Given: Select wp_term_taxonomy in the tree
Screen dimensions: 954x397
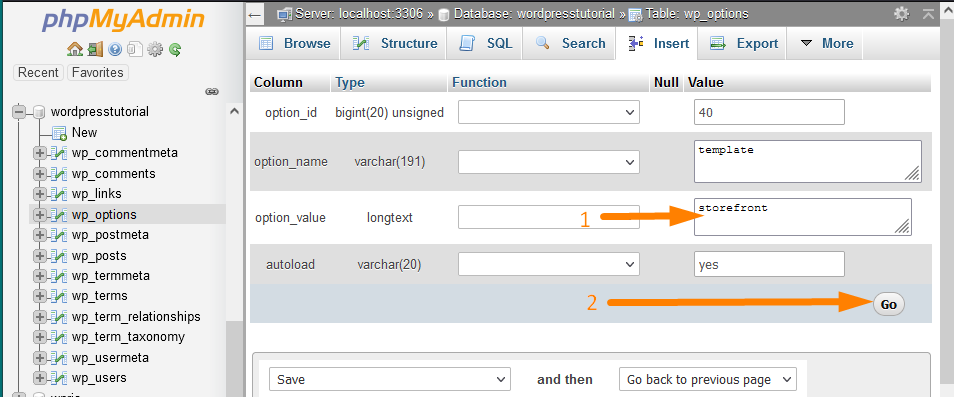Looking at the screenshot, I should click(x=128, y=337).
